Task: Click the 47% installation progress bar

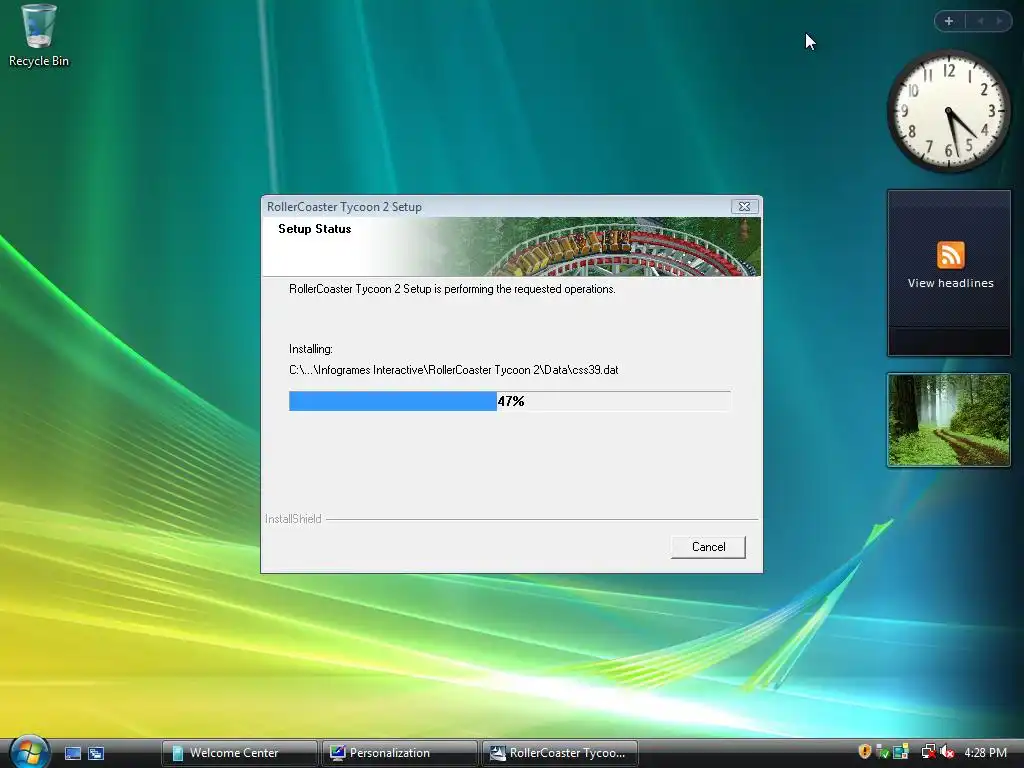Action: (x=509, y=401)
